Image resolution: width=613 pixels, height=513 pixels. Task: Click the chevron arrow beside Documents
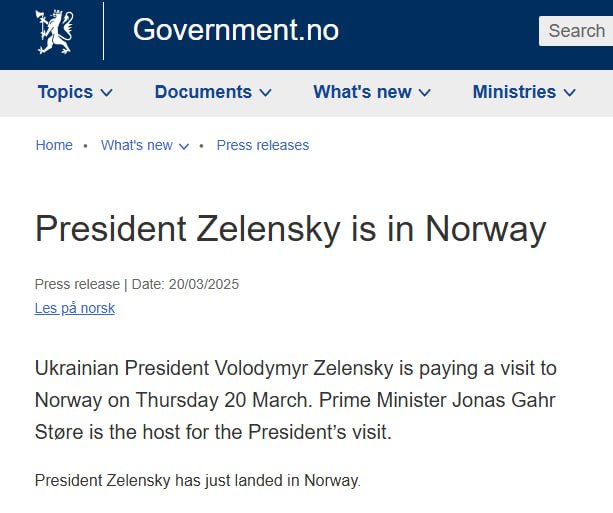pyautogui.click(x=265, y=93)
